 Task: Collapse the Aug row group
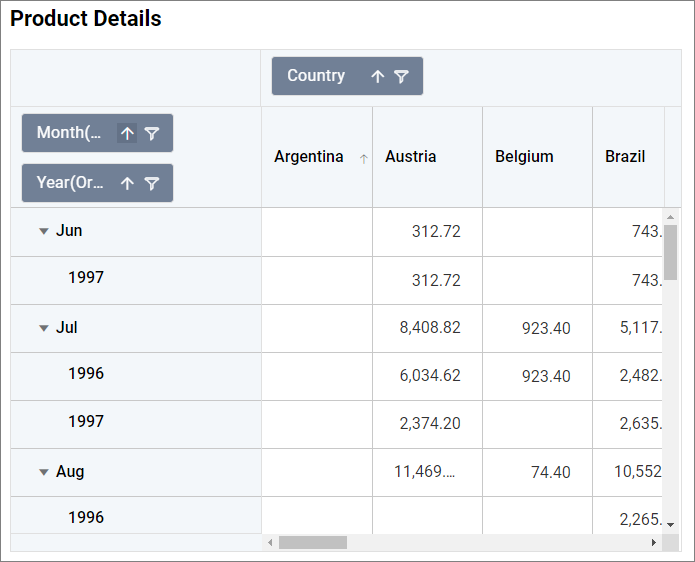[x=43, y=472]
